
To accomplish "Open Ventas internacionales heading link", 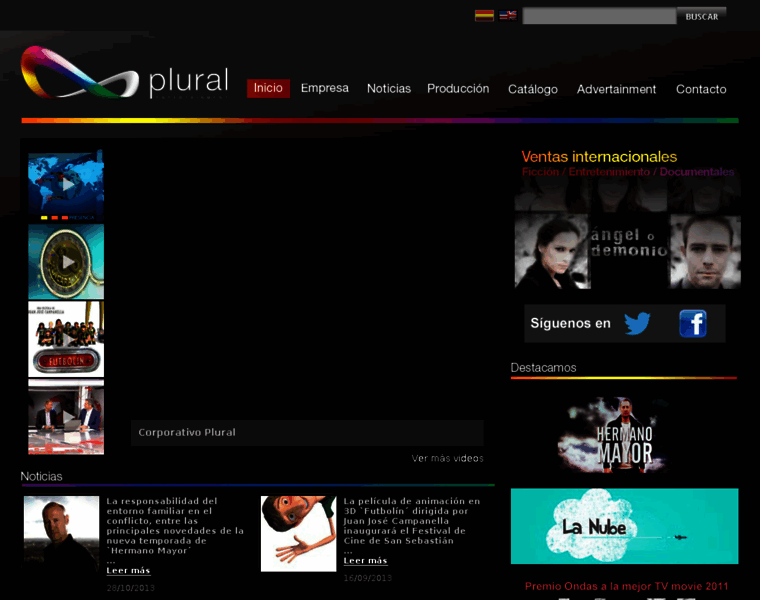I will click(x=599, y=157).
